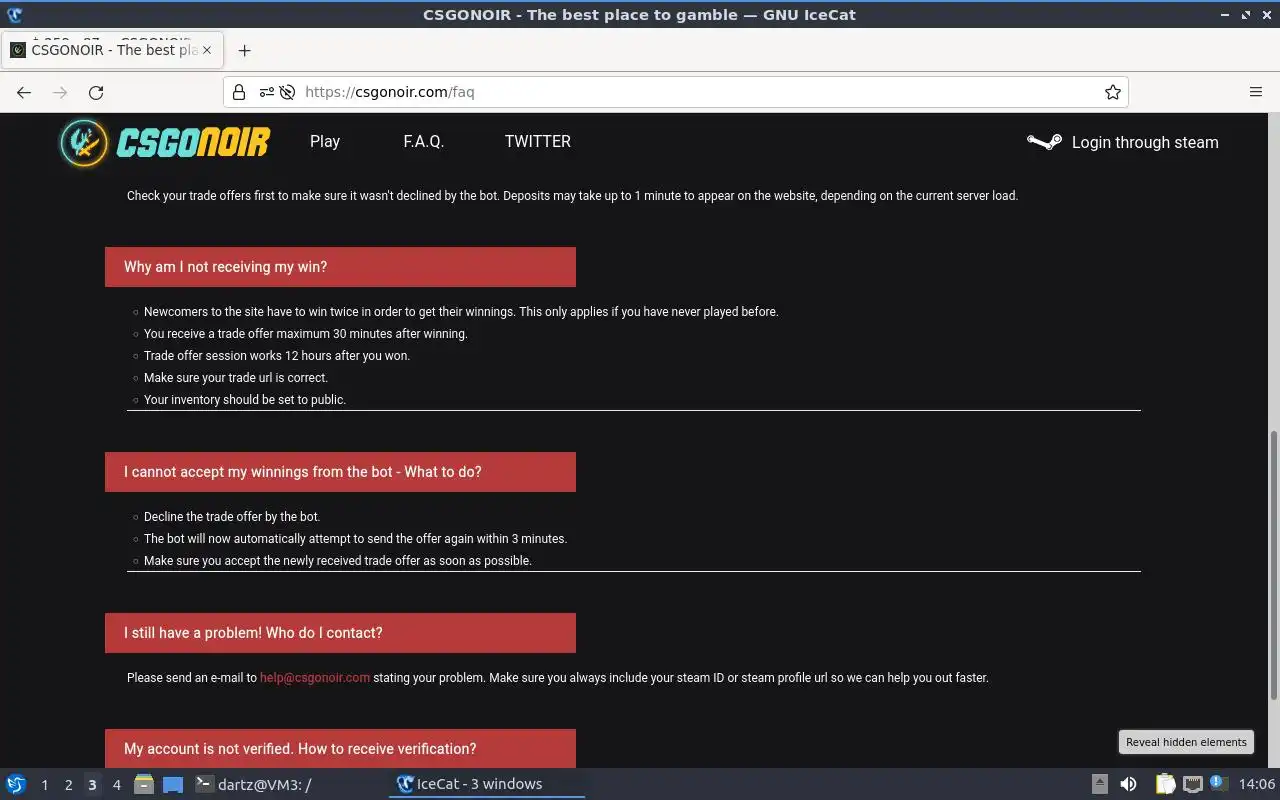Click the network tray icon
This screenshot has width=1280, height=800.
pos(1192,784)
